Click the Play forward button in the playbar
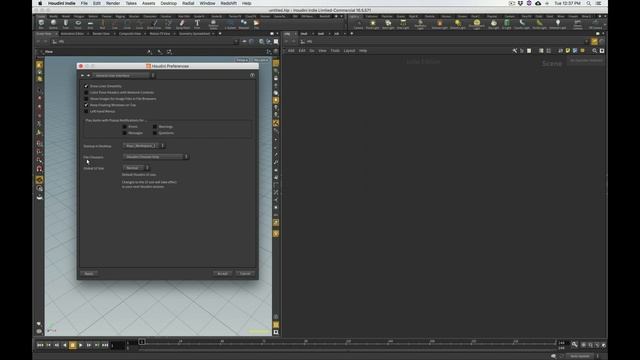Viewport: 640px width, 360px height. click(x=81, y=345)
